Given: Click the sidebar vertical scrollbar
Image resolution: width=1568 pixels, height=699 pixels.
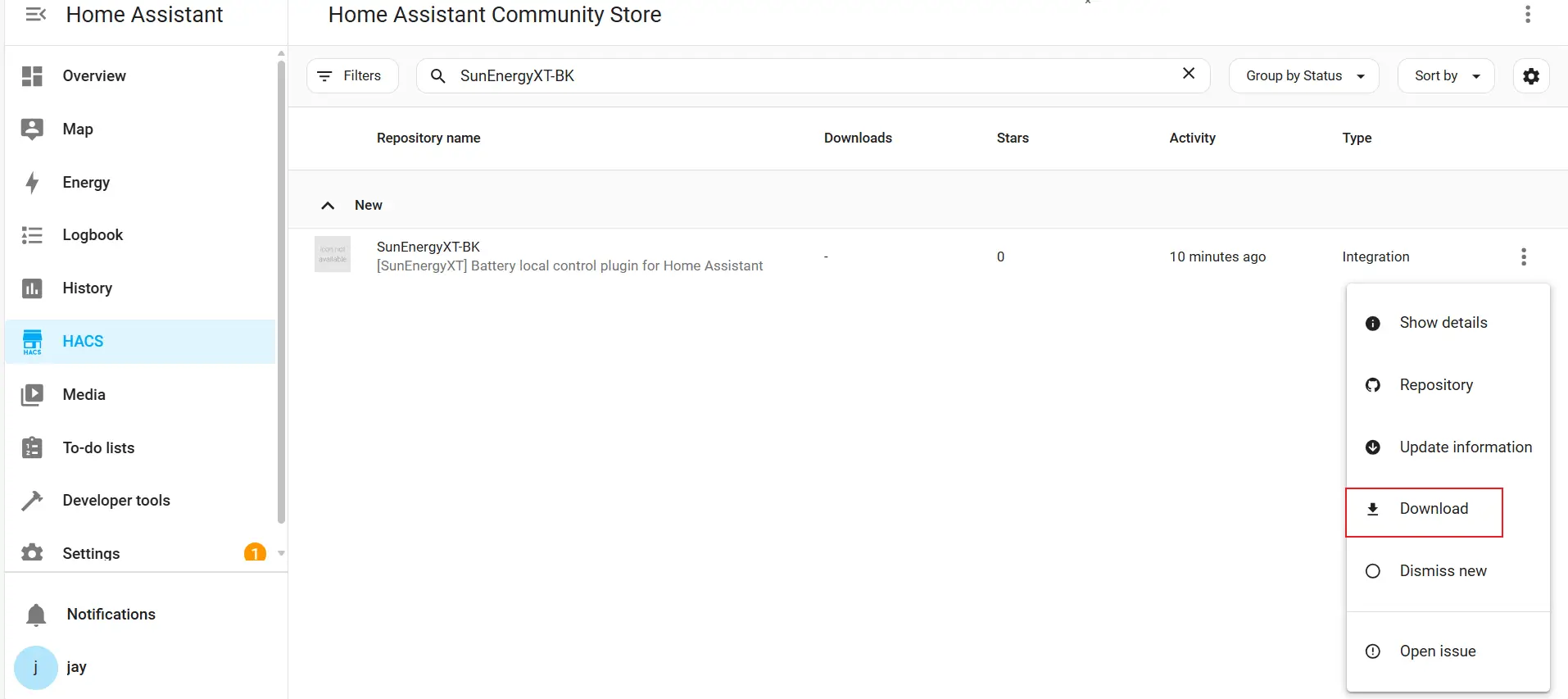Looking at the screenshot, I should point(281,287).
